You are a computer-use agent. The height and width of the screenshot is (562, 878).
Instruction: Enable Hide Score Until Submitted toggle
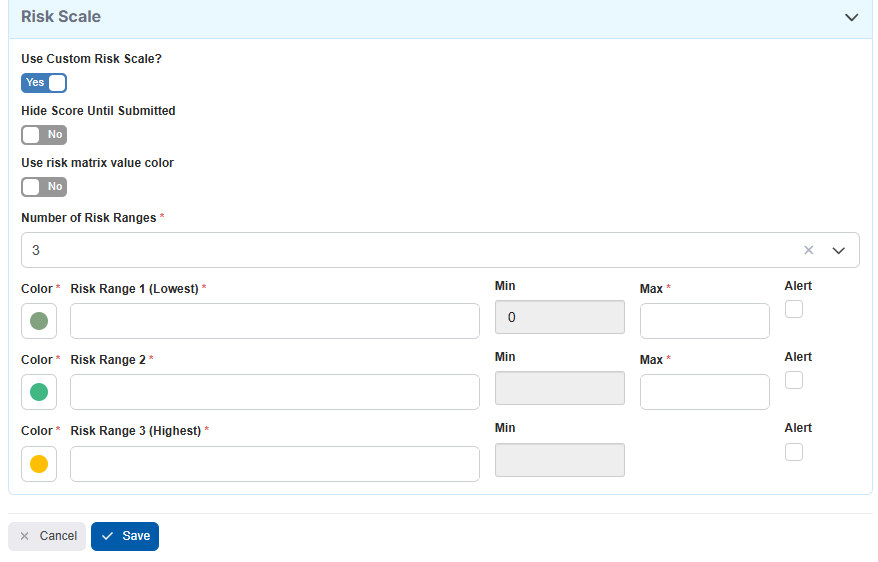44,135
